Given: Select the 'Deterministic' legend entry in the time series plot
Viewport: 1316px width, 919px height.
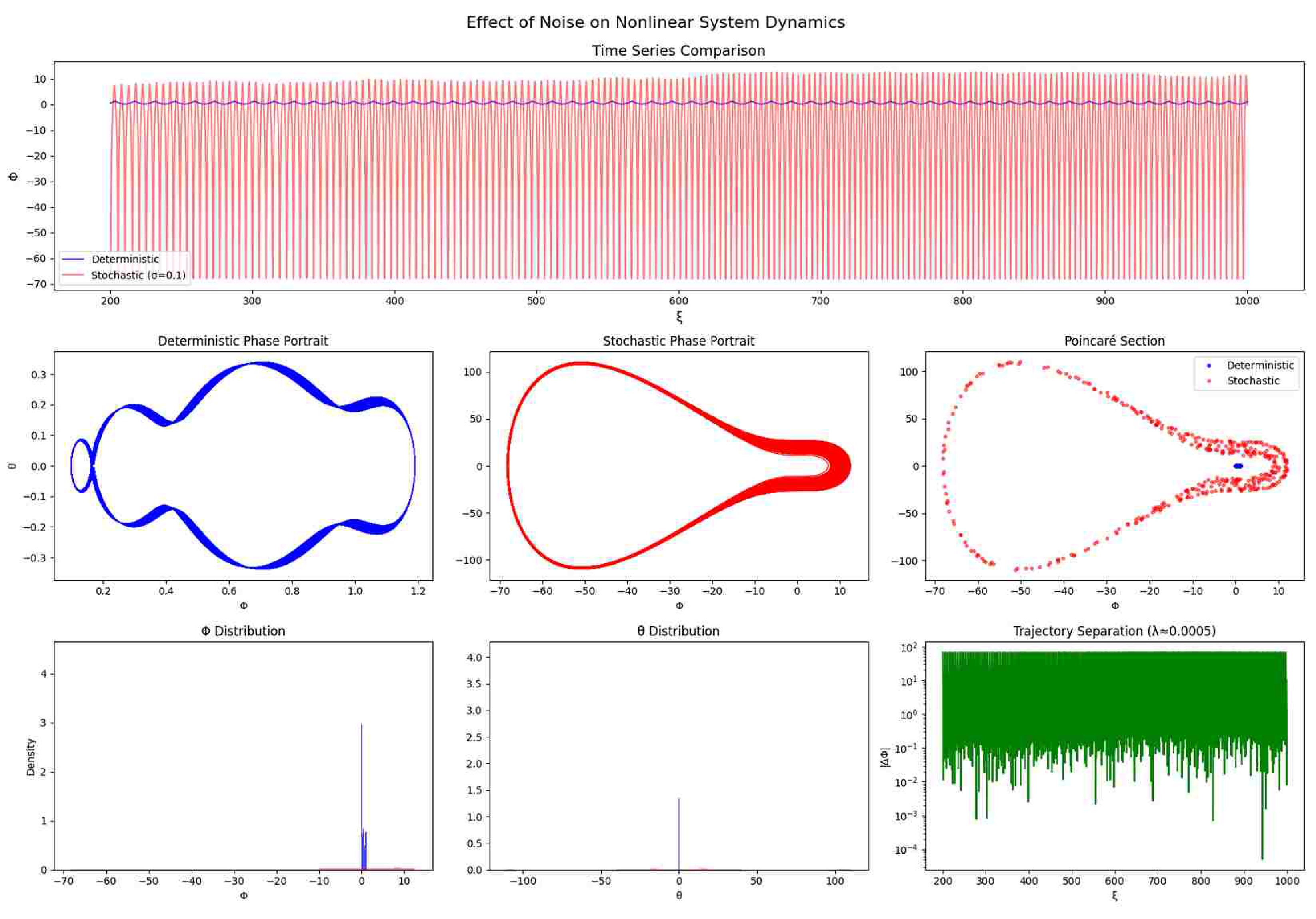Looking at the screenshot, I should (x=125, y=259).
